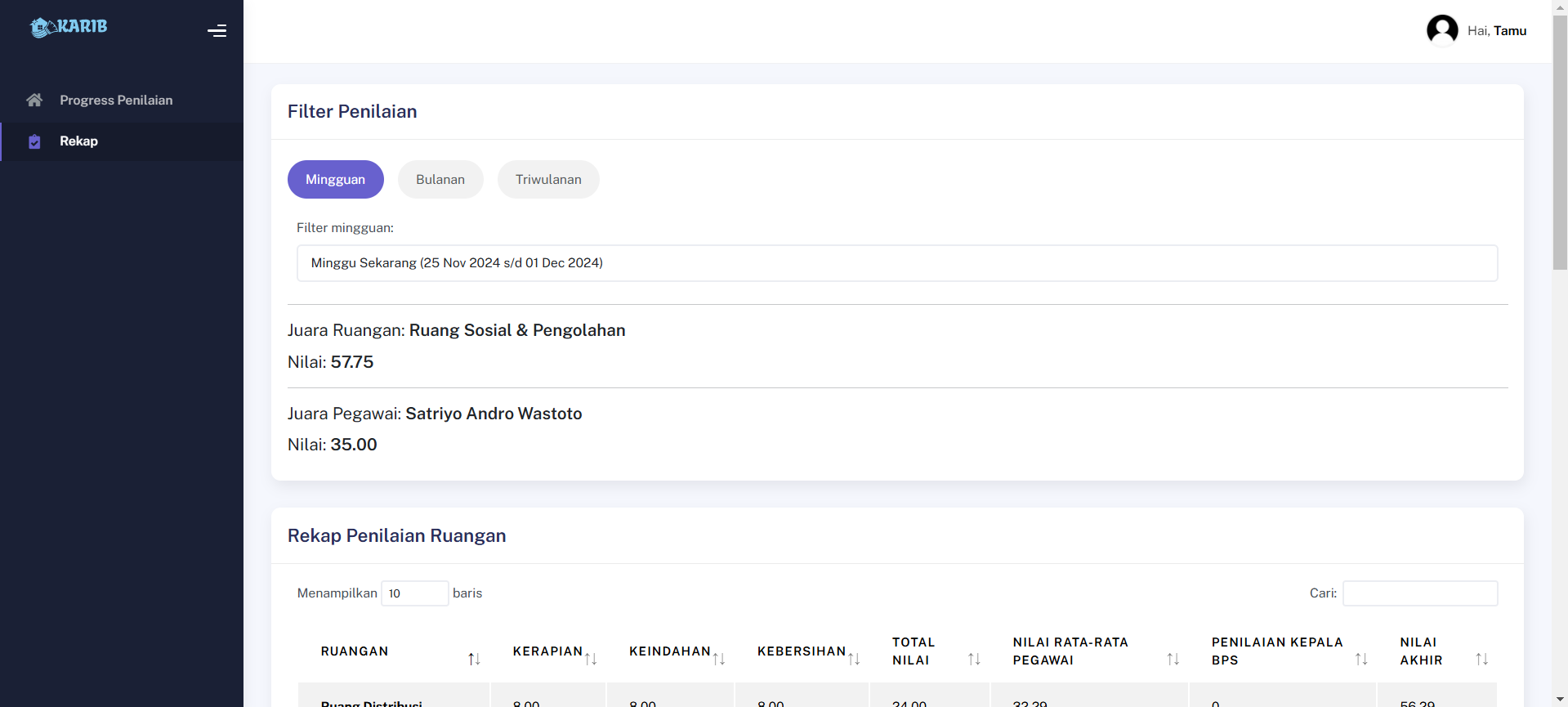Collapse the sidebar with hamburger icon
The width and height of the screenshot is (1568, 707).
[217, 31]
